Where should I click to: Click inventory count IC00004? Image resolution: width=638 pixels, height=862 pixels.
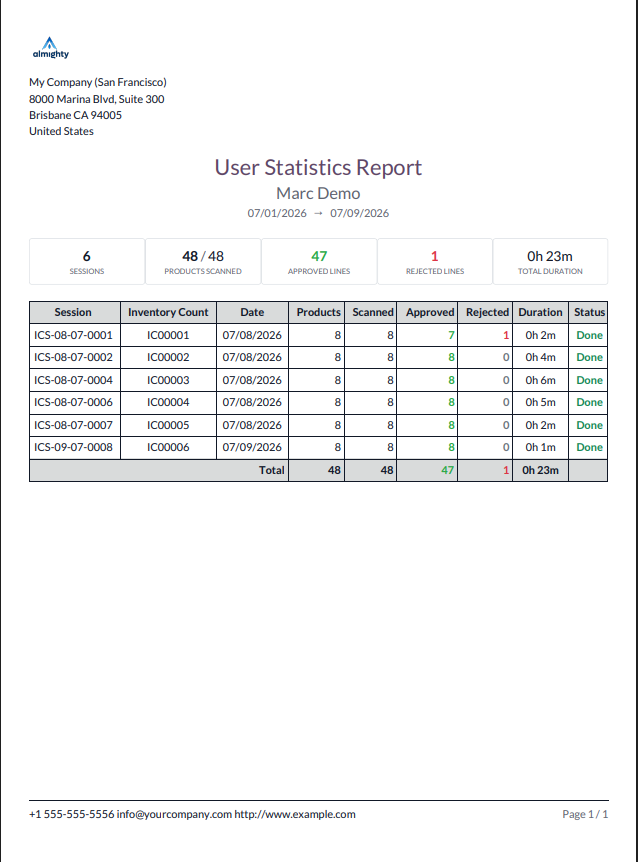pyautogui.click(x=168, y=402)
